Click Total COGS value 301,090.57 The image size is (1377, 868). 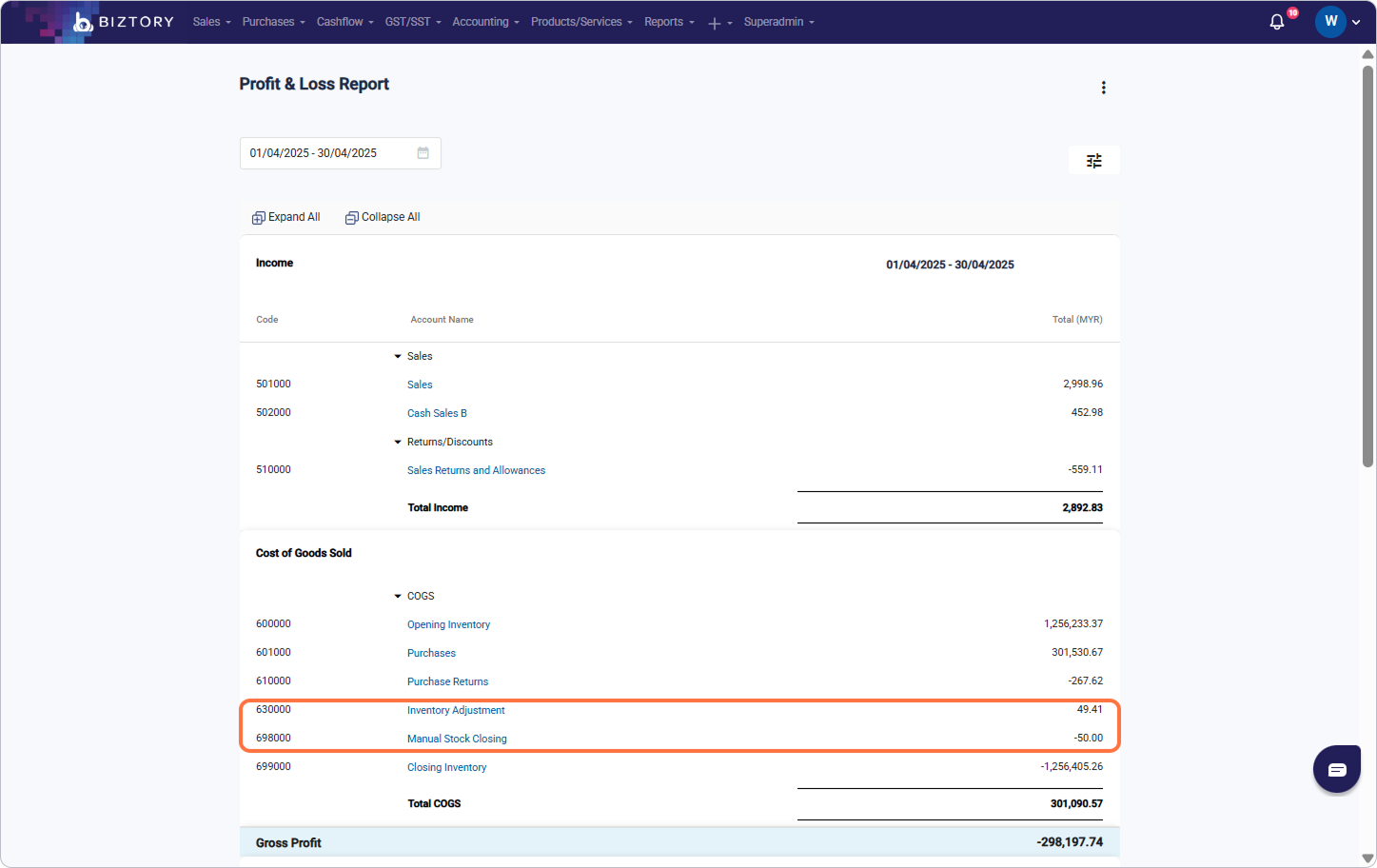click(1076, 803)
